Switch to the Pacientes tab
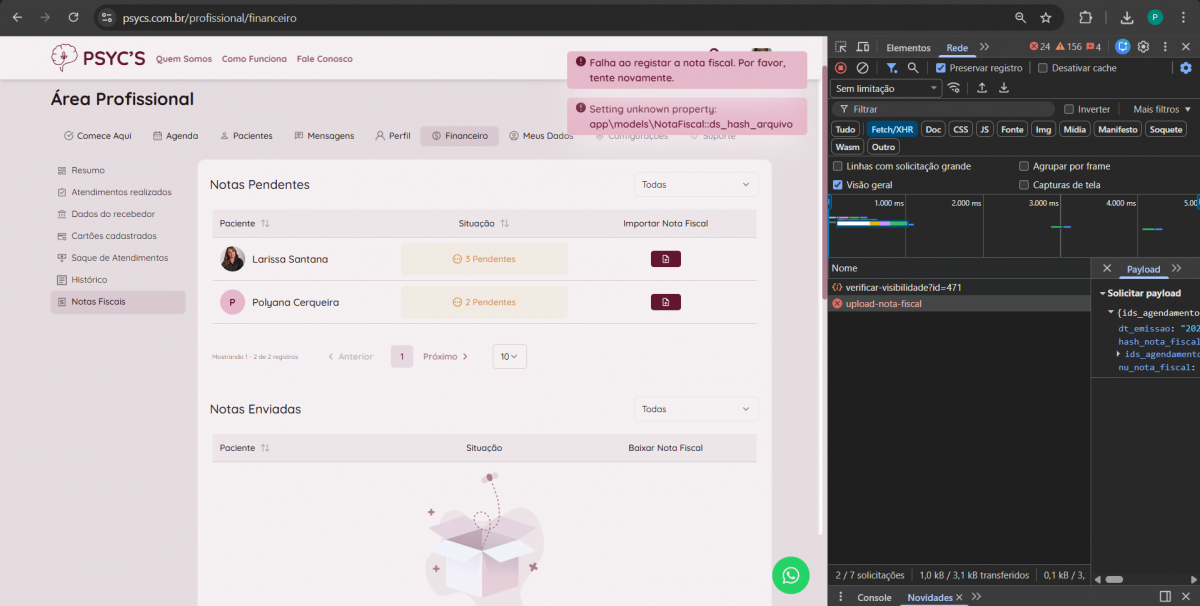 245,136
